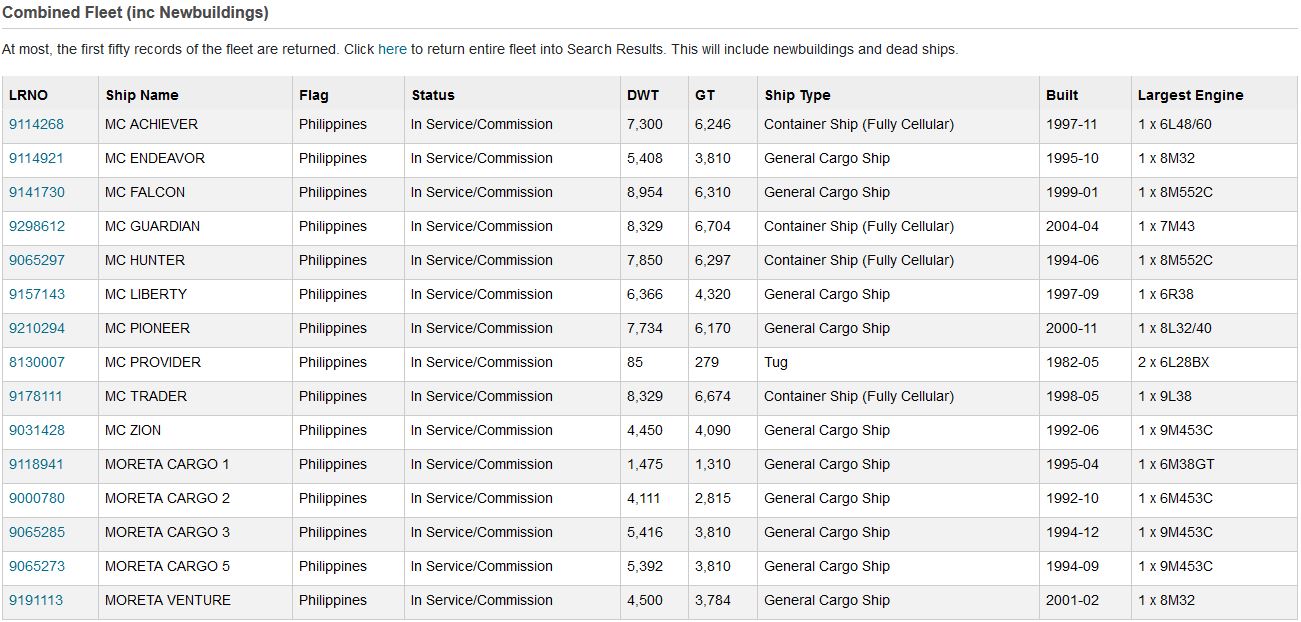Open LRNO 9114268 for MC ACHIEVER
The height and width of the screenshot is (622, 1301).
[36, 124]
